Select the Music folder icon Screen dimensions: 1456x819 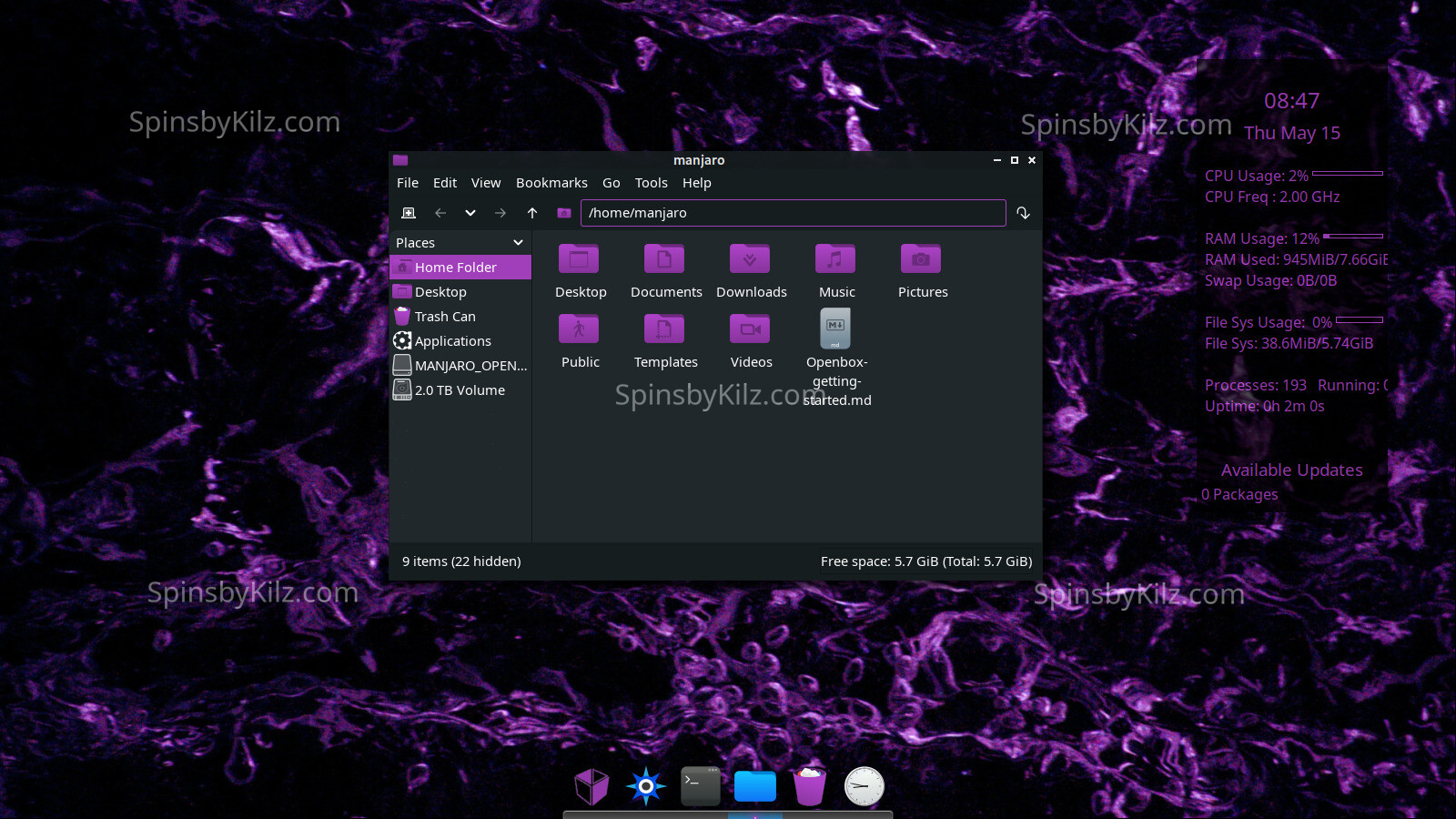pos(835,258)
